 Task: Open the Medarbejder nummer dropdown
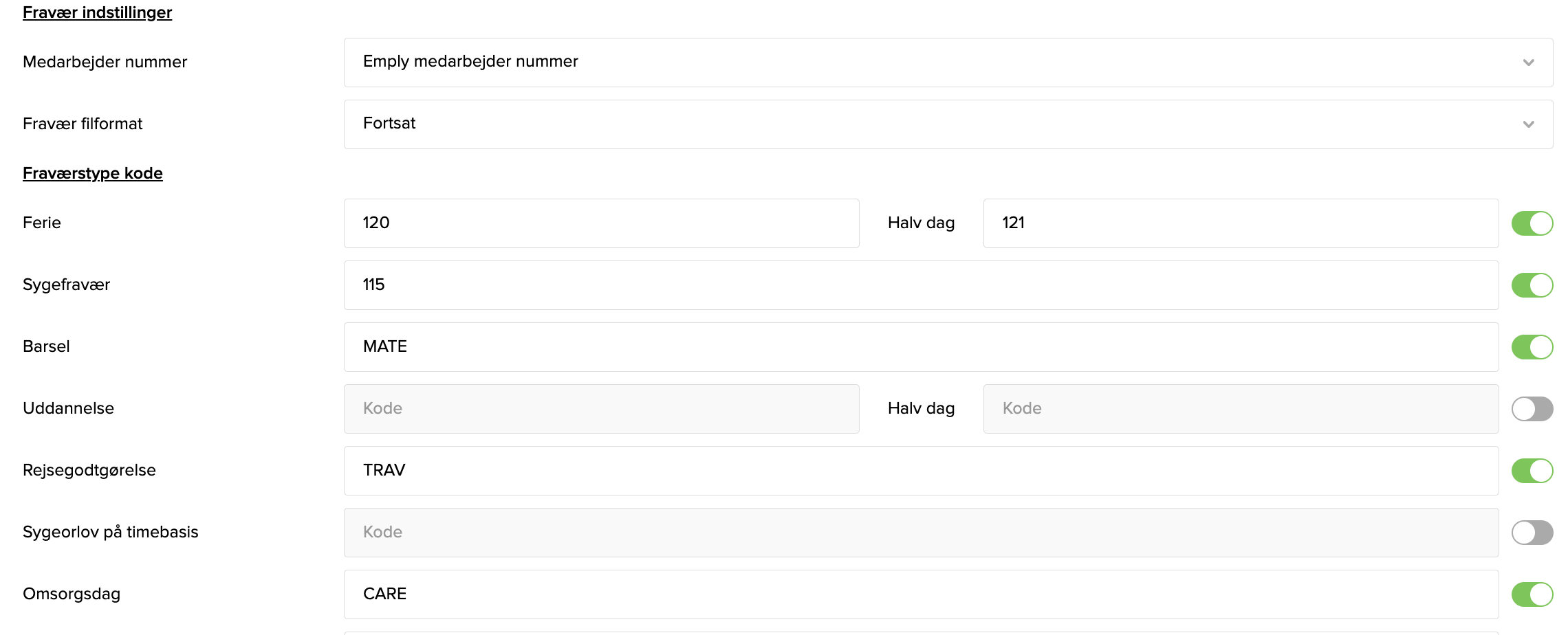[948, 63]
